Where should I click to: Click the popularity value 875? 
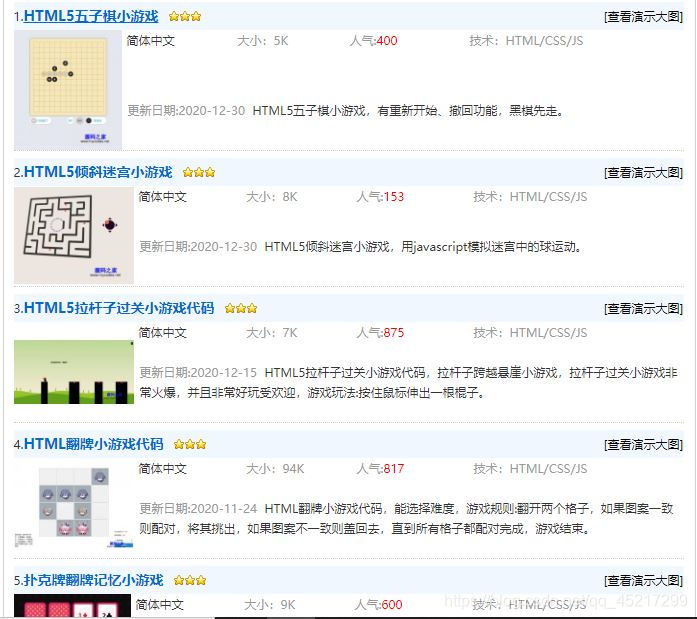point(394,333)
